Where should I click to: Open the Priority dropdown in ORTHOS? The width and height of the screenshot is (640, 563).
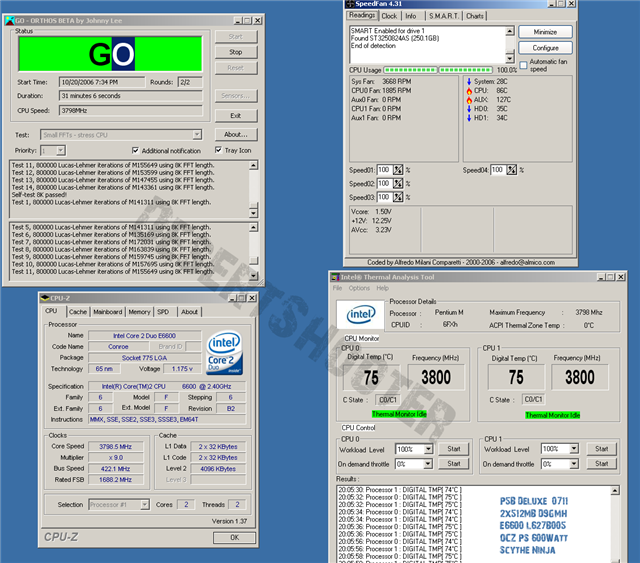point(60,151)
